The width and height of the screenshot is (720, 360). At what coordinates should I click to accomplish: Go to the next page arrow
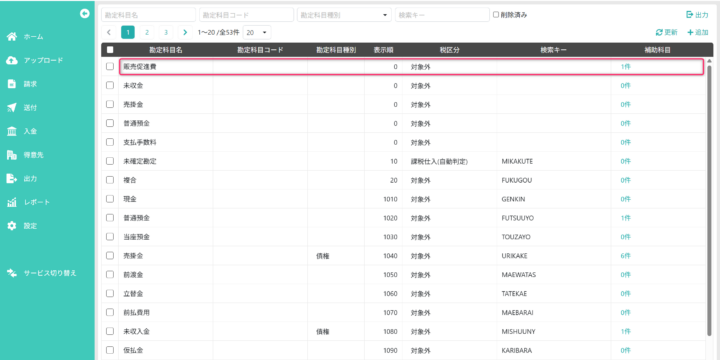[x=185, y=32]
